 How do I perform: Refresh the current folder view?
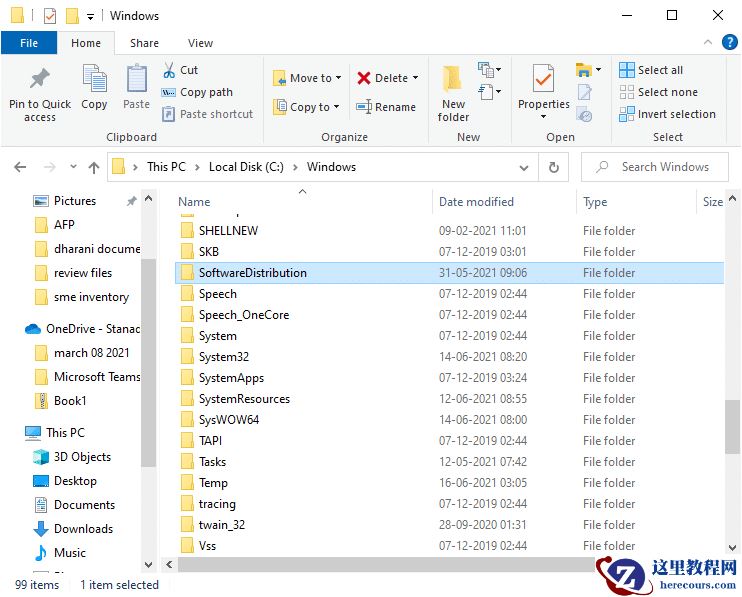553,167
